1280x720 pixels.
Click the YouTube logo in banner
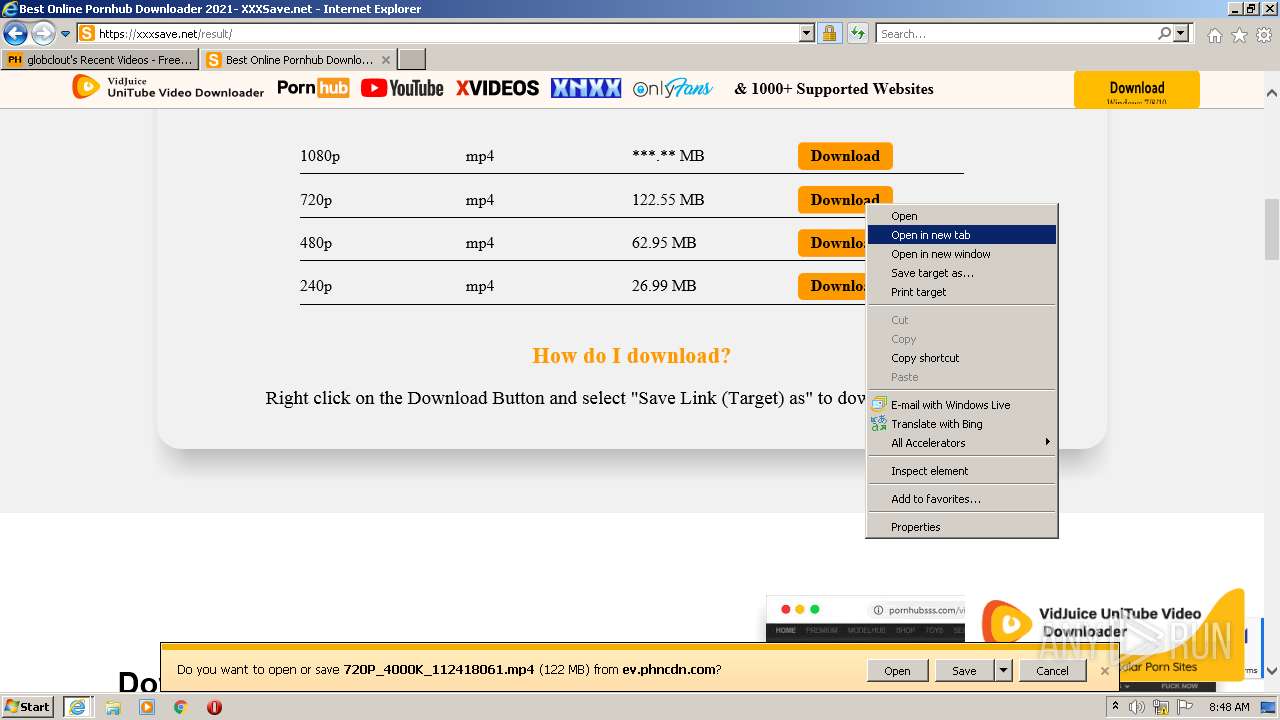pos(402,88)
